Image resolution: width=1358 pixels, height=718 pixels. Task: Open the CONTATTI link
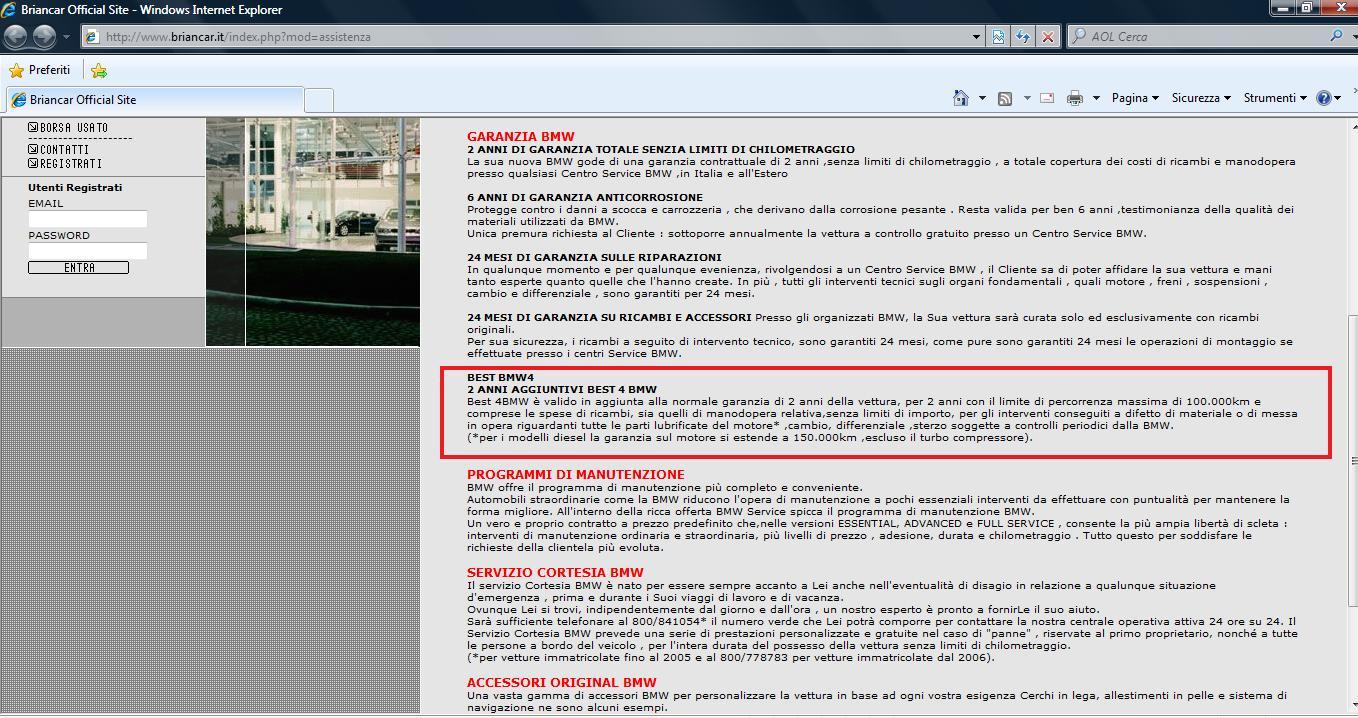click(59, 150)
